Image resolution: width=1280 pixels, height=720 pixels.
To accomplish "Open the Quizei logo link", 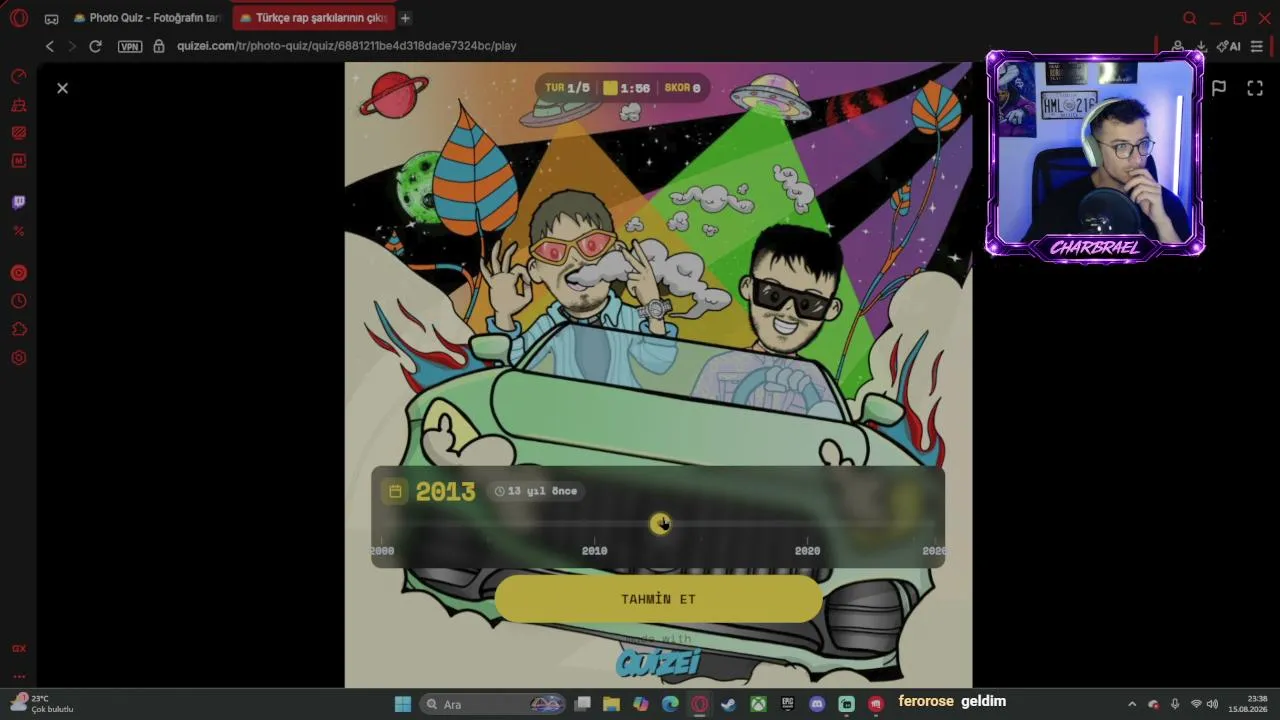I will tap(657, 662).
